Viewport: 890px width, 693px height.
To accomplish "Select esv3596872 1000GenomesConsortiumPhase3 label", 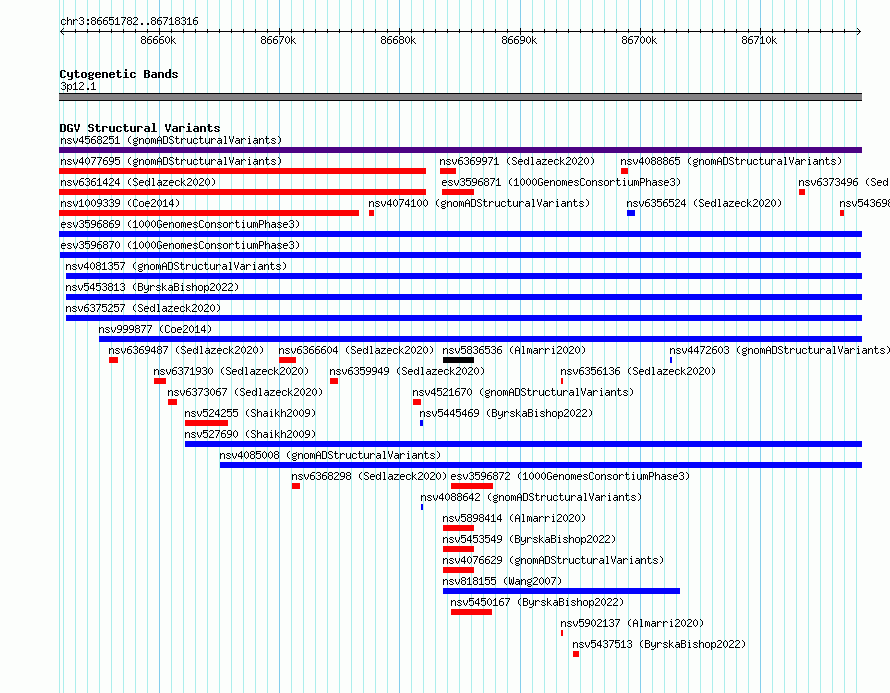I will click(x=570, y=476).
